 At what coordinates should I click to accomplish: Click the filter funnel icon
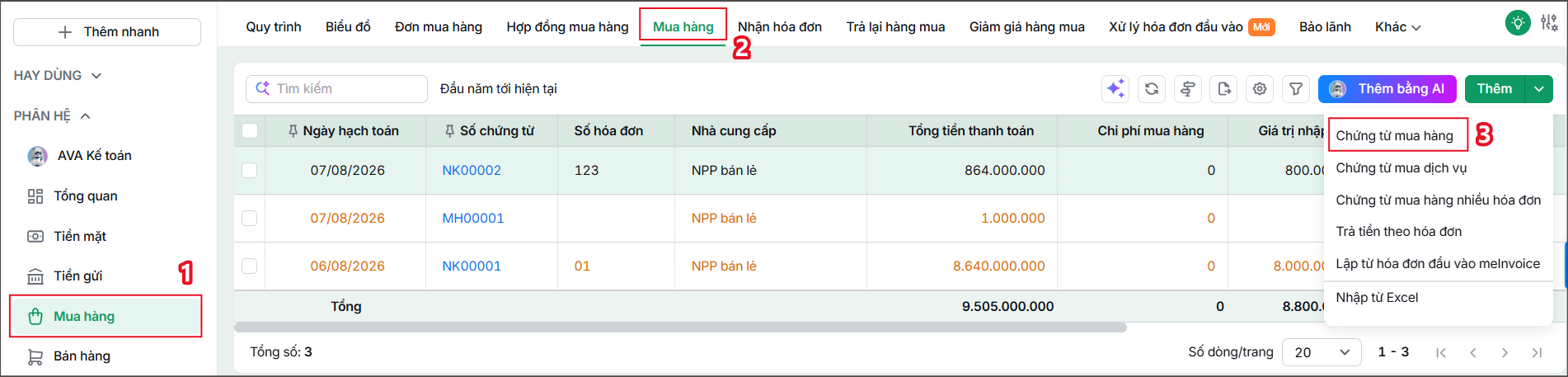tap(1296, 88)
